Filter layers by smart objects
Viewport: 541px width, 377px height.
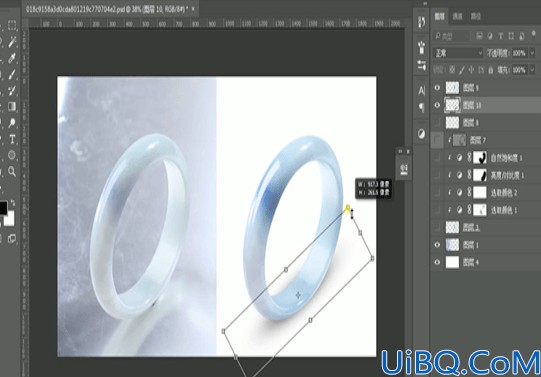click(522, 36)
